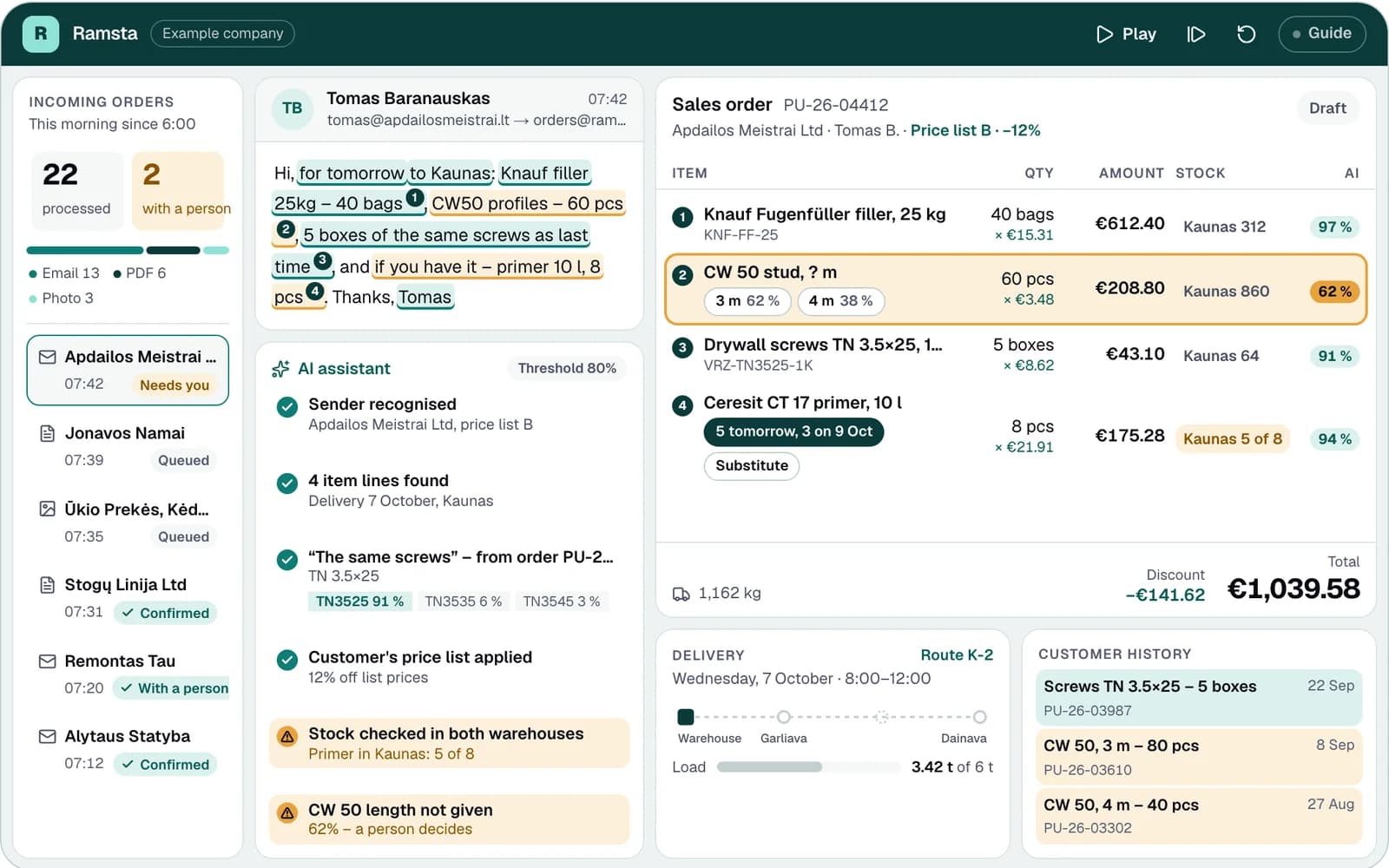Viewport: 1389px width, 868px height.
Task: Click the Confirmed badge on Stogų Linija
Action: [165, 613]
